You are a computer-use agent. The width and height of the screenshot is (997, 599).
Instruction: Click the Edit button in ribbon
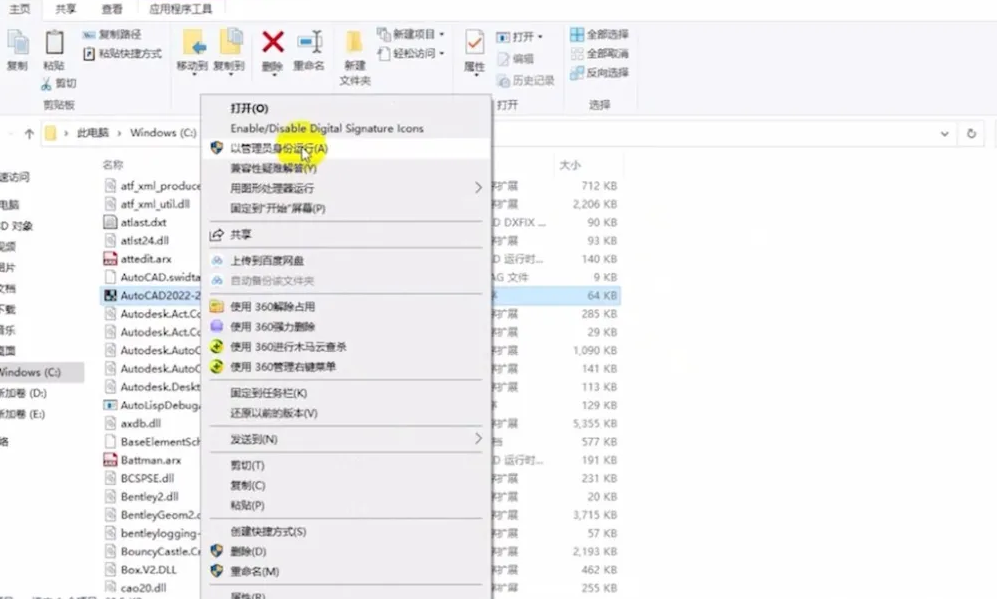pyautogui.click(x=516, y=59)
